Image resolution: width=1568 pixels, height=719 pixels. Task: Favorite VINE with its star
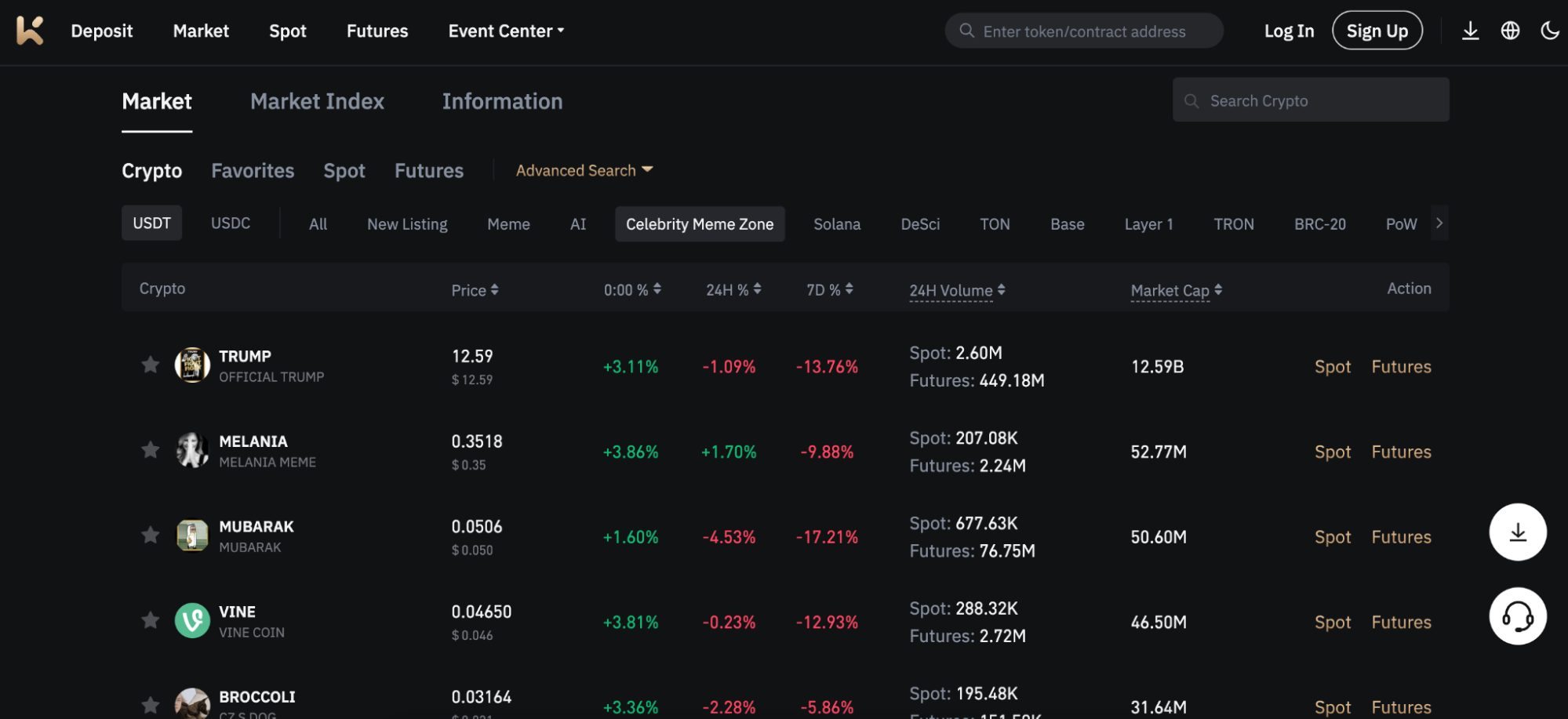(150, 621)
